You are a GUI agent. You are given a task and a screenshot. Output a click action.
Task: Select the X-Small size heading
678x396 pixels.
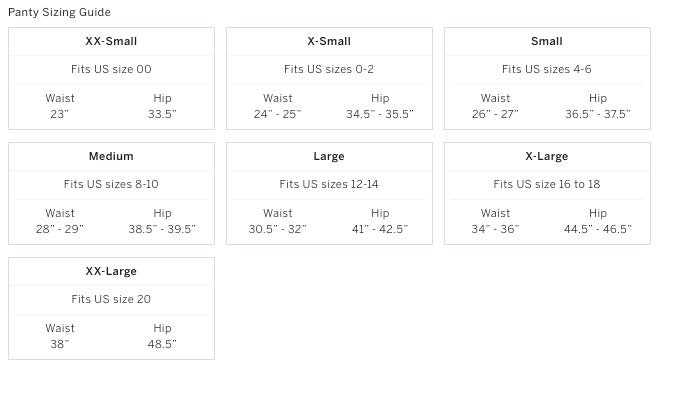pos(329,41)
